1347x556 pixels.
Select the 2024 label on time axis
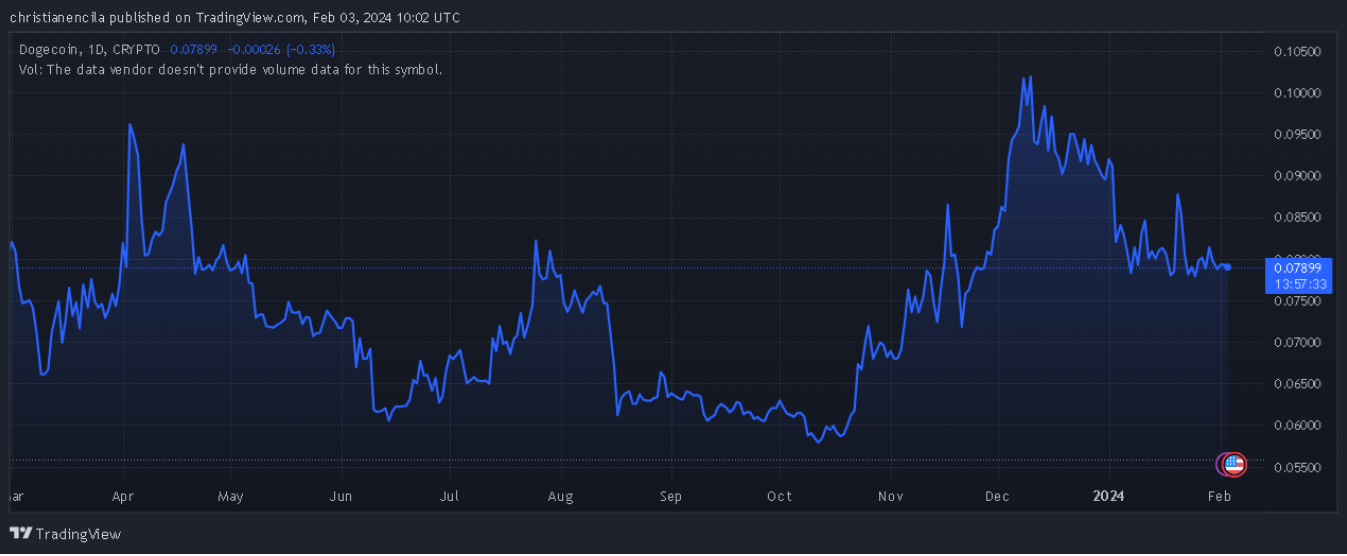pyautogui.click(x=1108, y=496)
